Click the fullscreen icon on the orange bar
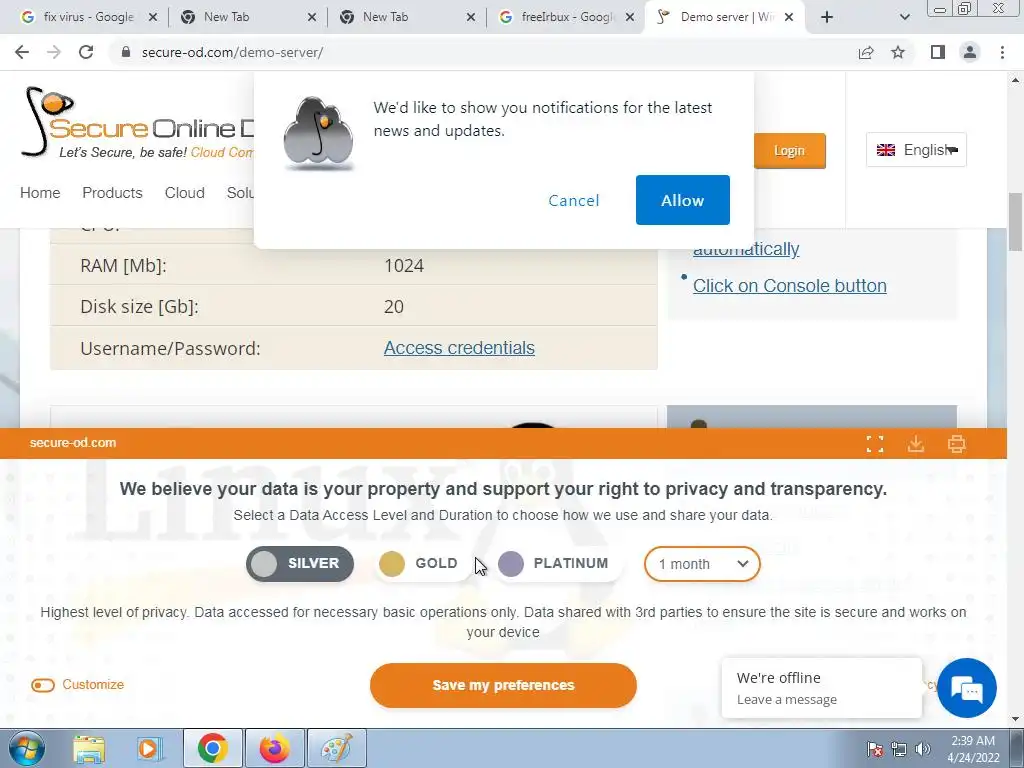This screenshot has height=768, width=1024. pyautogui.click(x=874, y=444)
